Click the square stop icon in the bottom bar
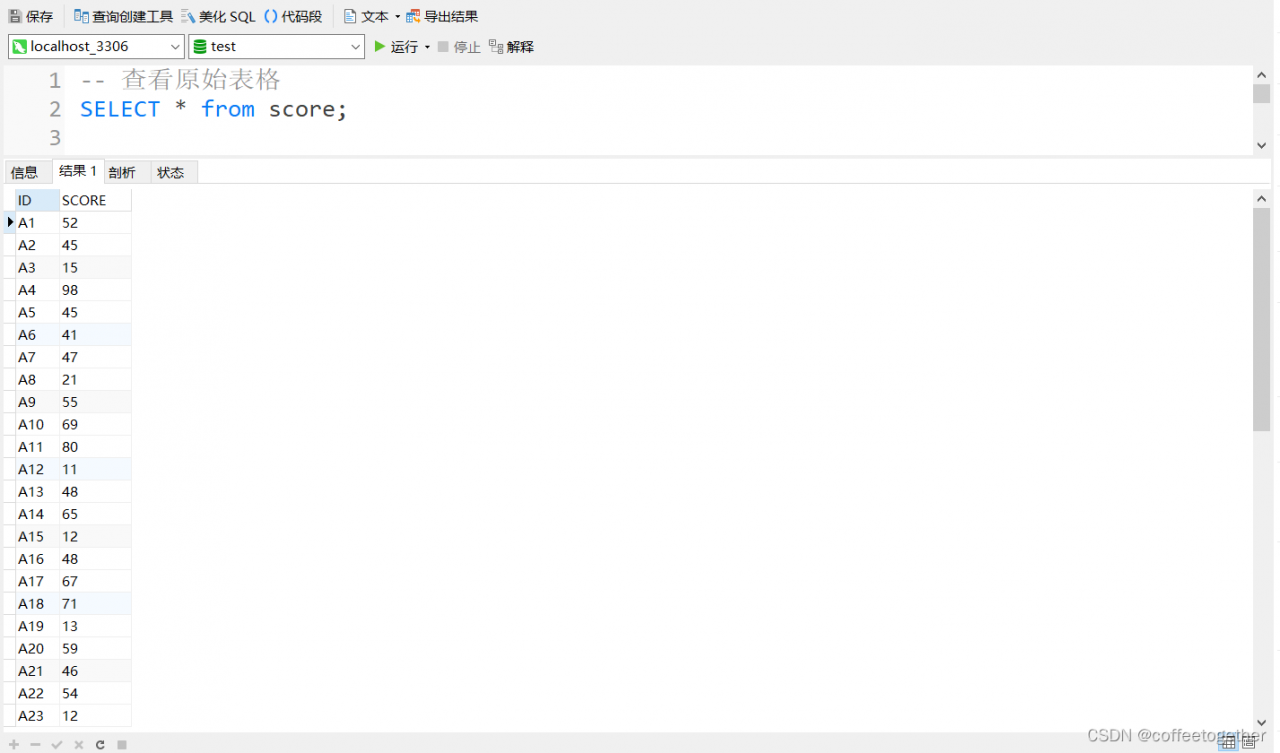The height and width of the screenshot is (753, 1280). click(x=122, y=744)
